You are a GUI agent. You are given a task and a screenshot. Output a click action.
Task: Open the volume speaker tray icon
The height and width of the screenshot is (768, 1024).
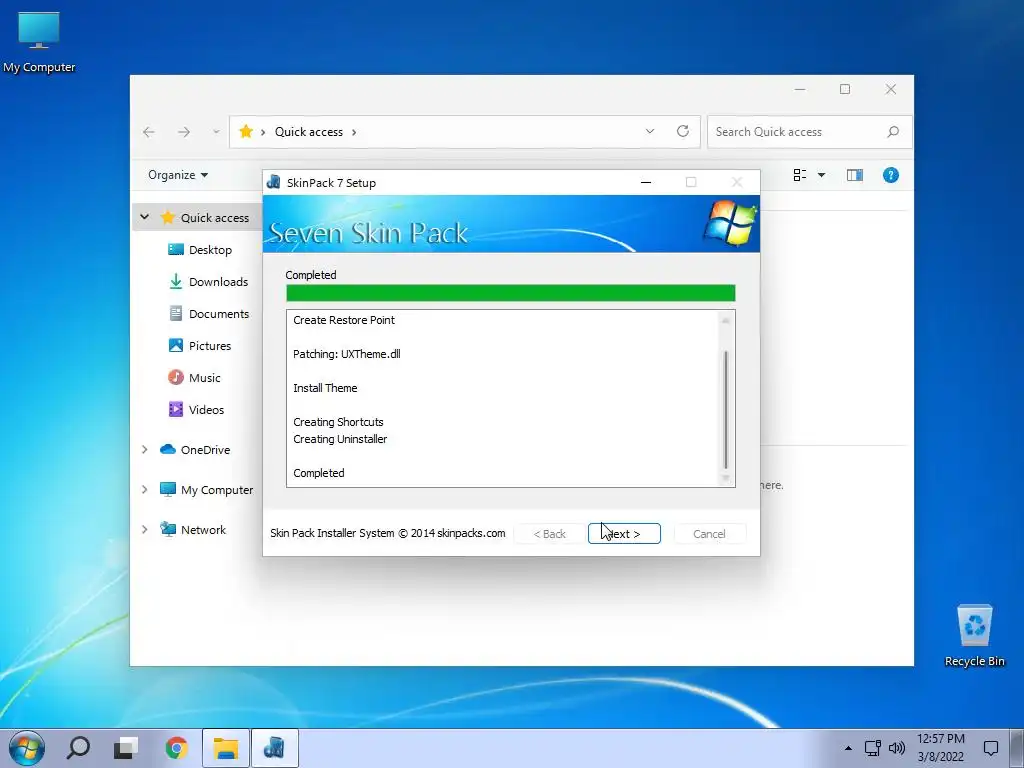(897, 748)
